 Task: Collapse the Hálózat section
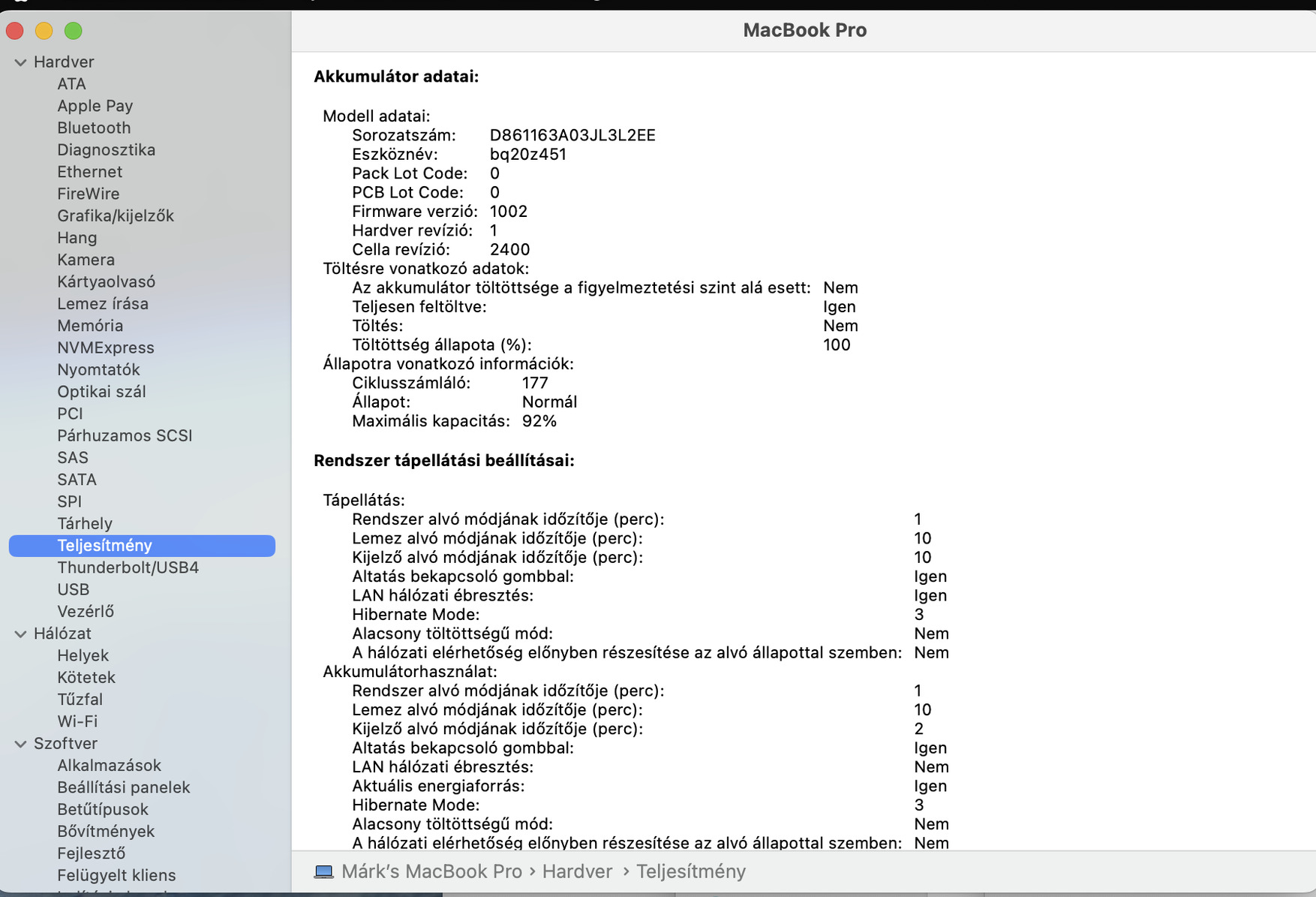[20, 634]
